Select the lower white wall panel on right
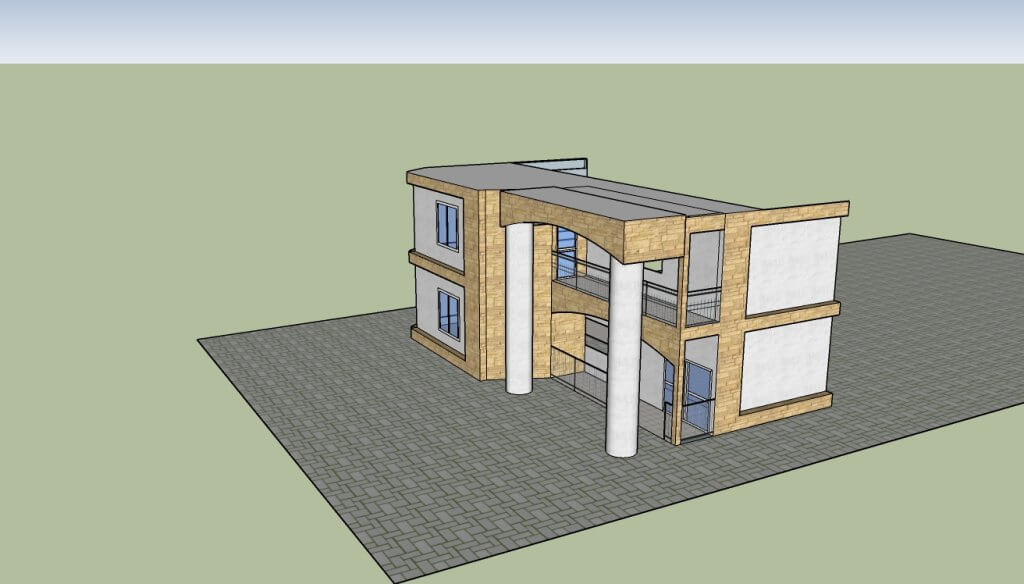 (x=790, y=360)
